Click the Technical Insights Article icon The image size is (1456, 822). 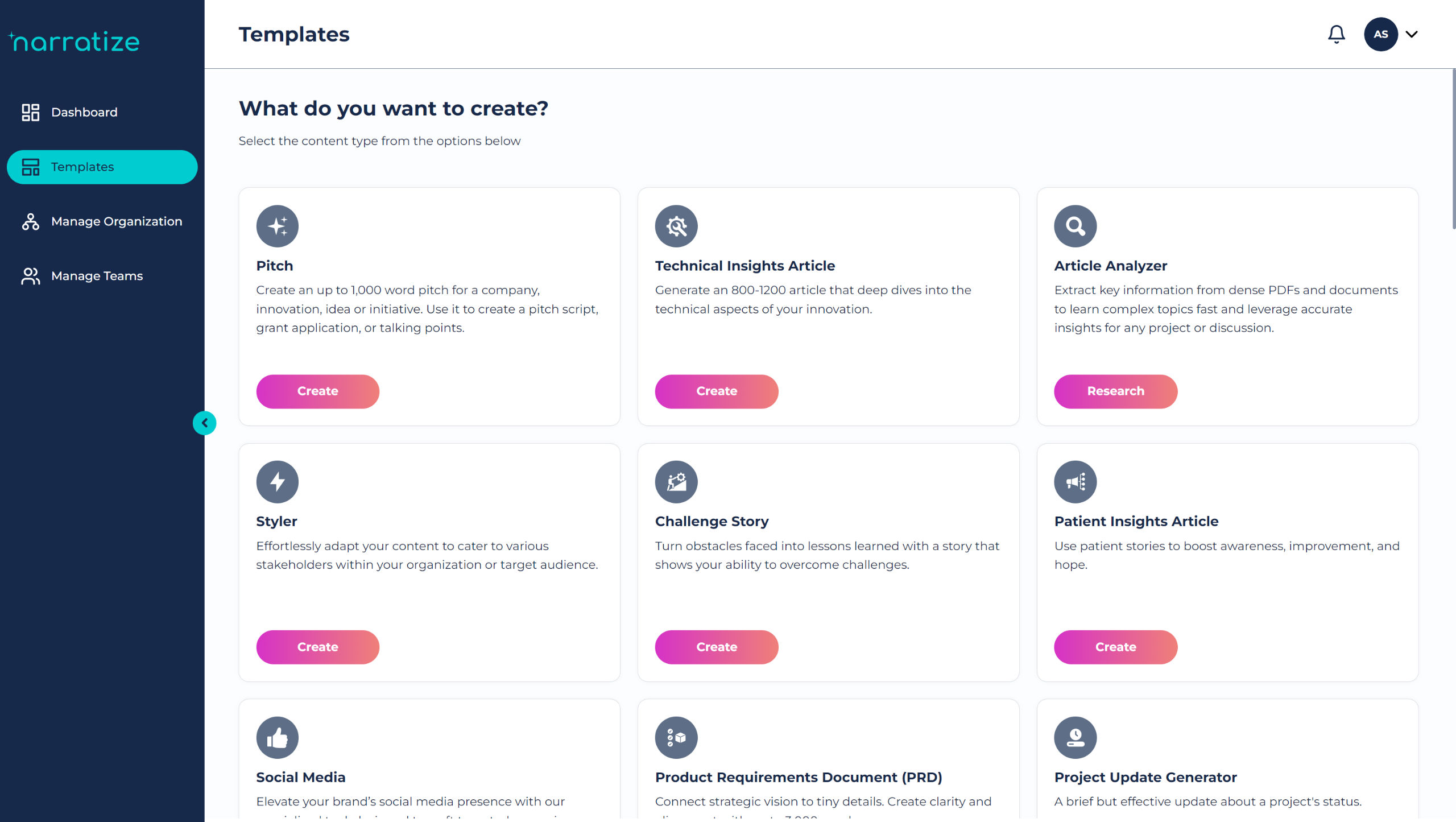point(676,226)
